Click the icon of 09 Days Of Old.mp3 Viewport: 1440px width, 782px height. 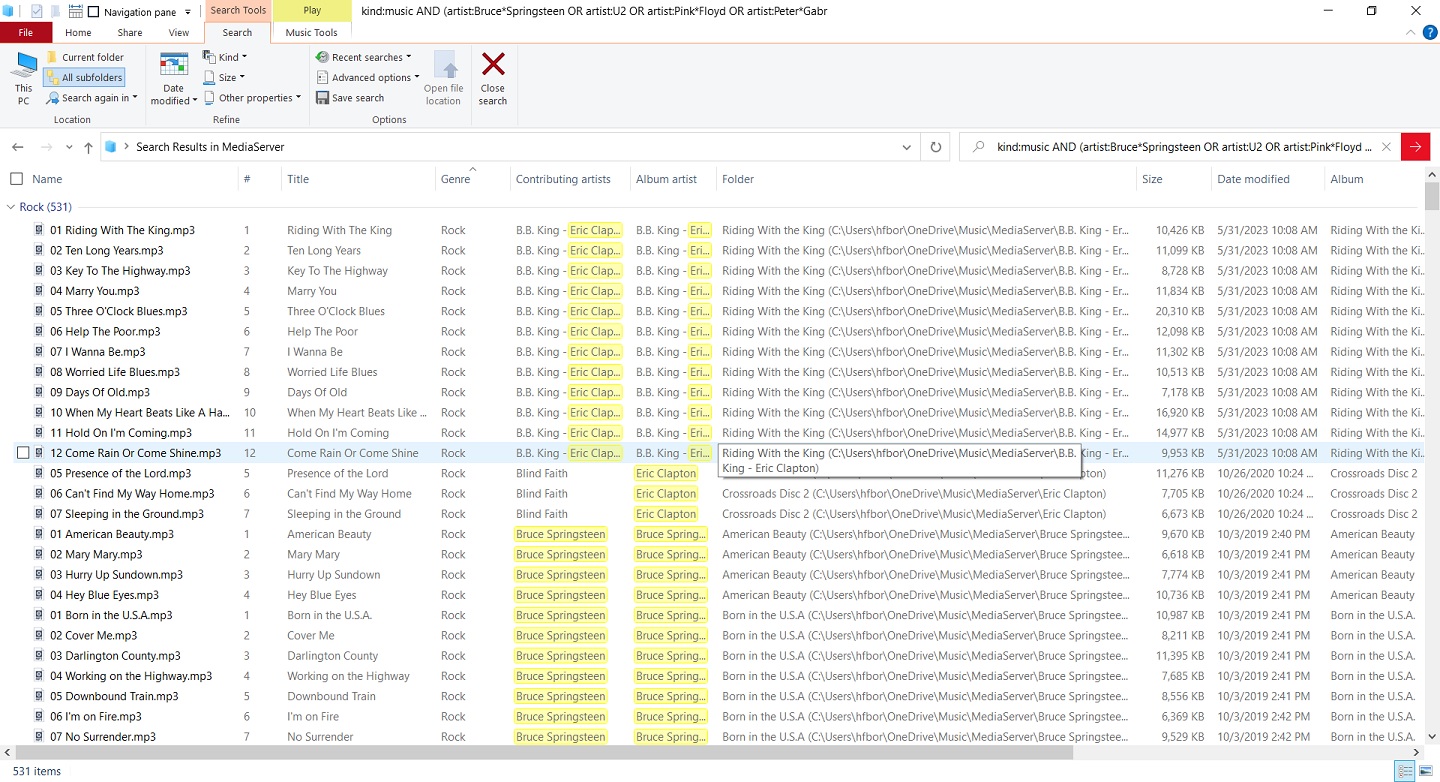tap(39, 392)
